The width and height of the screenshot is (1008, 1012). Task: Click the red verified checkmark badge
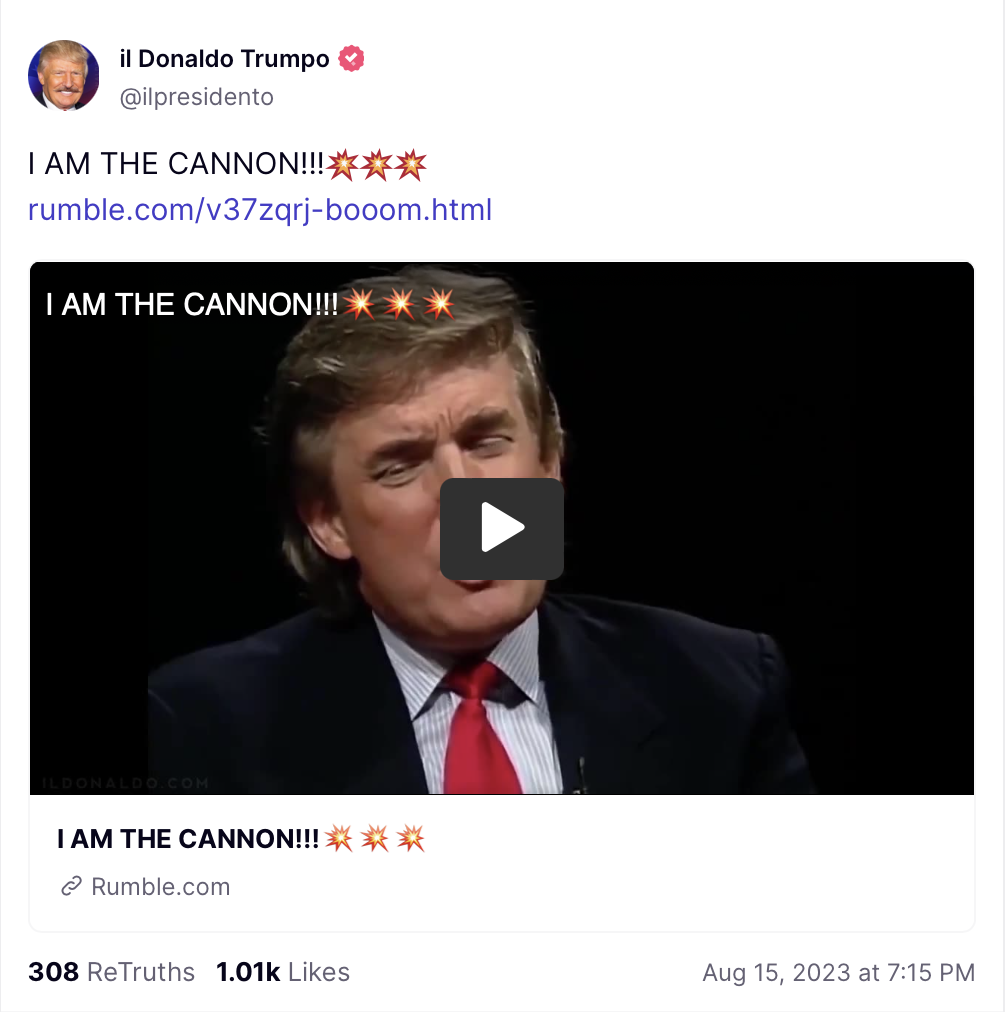pyautogui.click(x=351, y=59)
